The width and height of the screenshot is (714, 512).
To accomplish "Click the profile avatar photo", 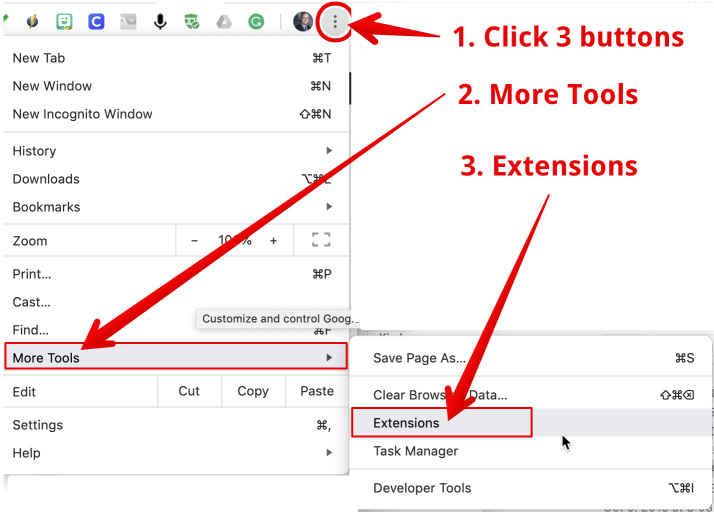I will click(x=303, y=21).
